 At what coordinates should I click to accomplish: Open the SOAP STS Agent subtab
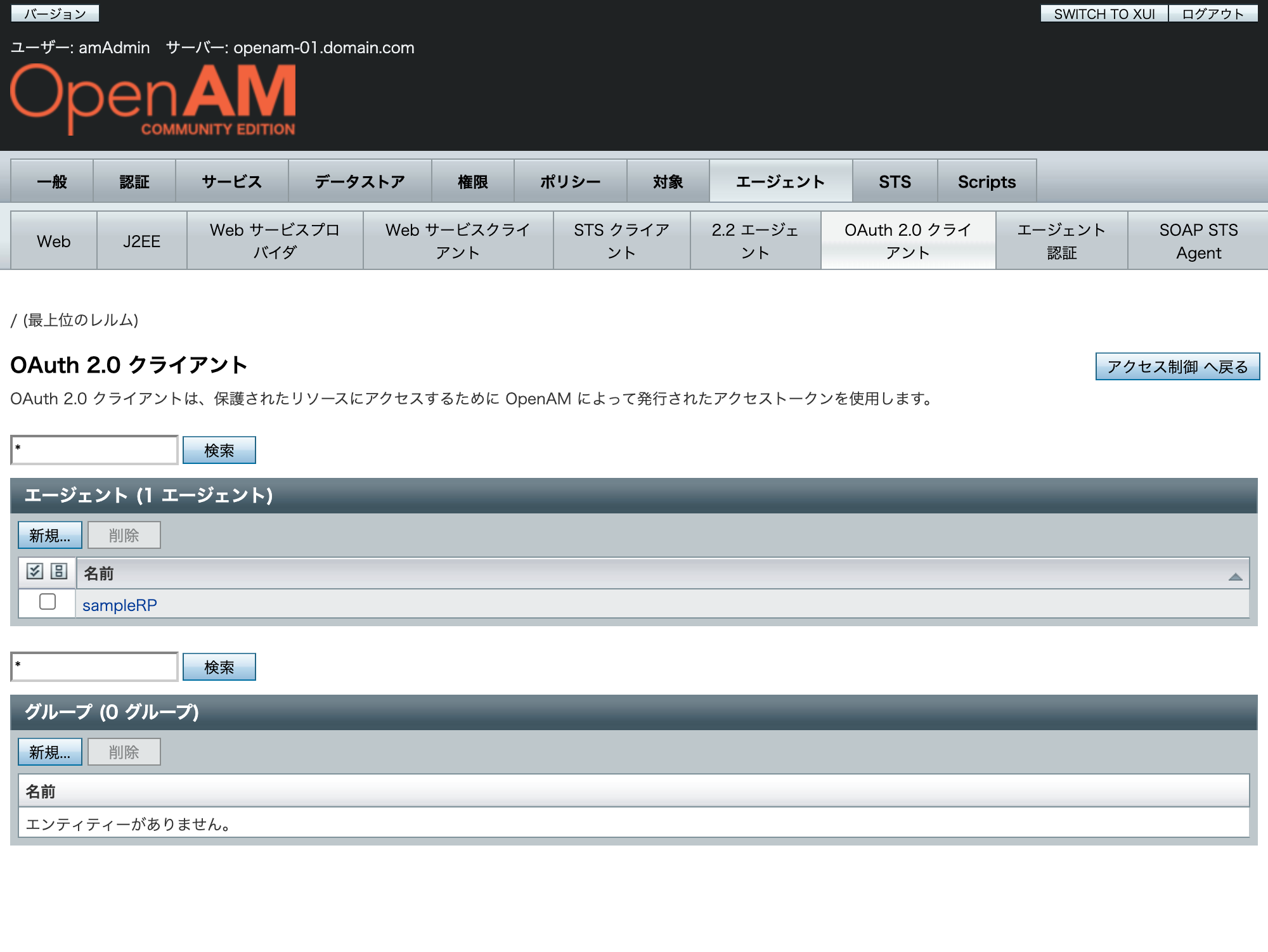[1197, 241]
